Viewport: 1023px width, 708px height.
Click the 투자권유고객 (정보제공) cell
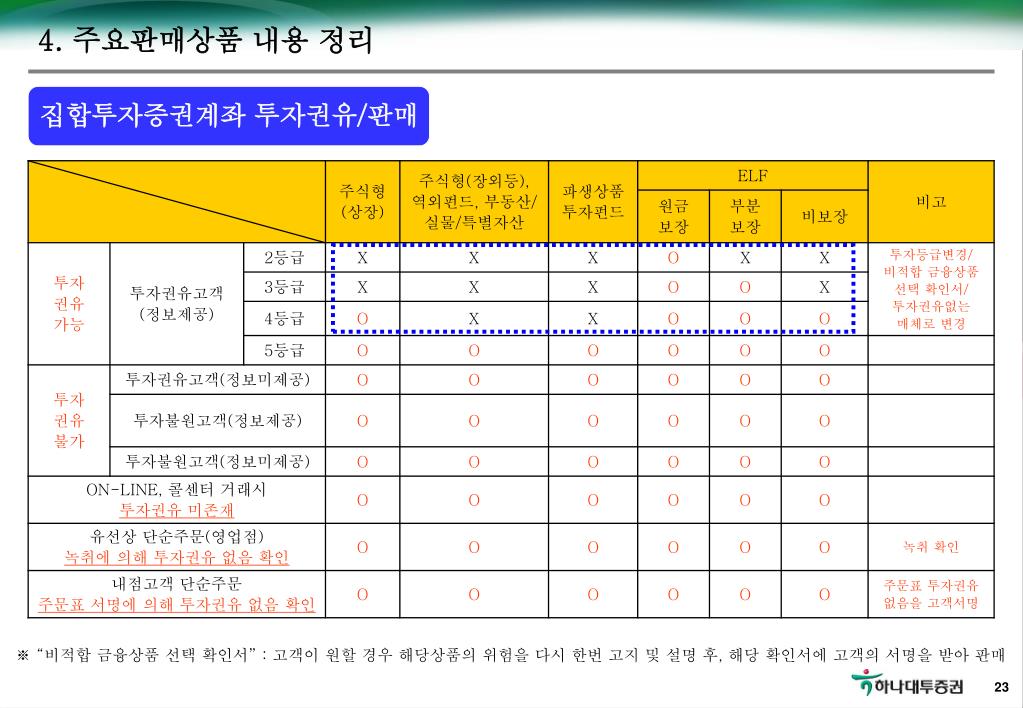pos(177,303)
